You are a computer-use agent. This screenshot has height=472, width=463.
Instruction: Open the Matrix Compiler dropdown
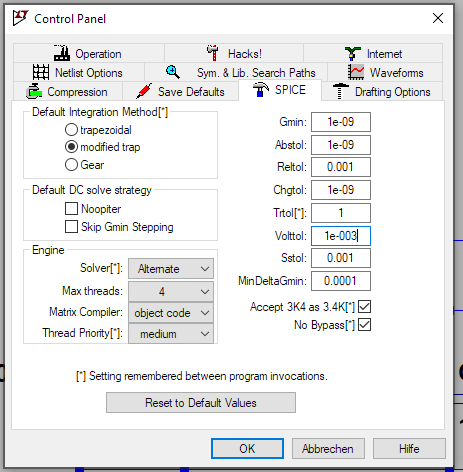click(x=171, y=313)
